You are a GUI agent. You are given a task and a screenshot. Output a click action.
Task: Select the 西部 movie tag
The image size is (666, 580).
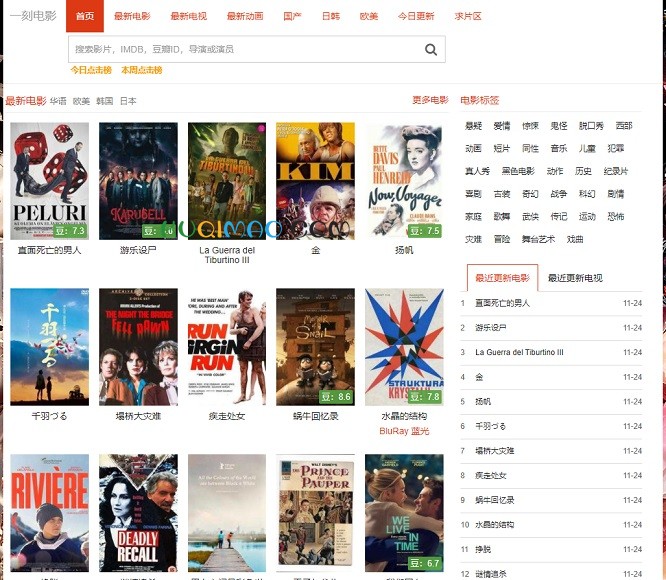pyautogui.click(x=624, y=126)
